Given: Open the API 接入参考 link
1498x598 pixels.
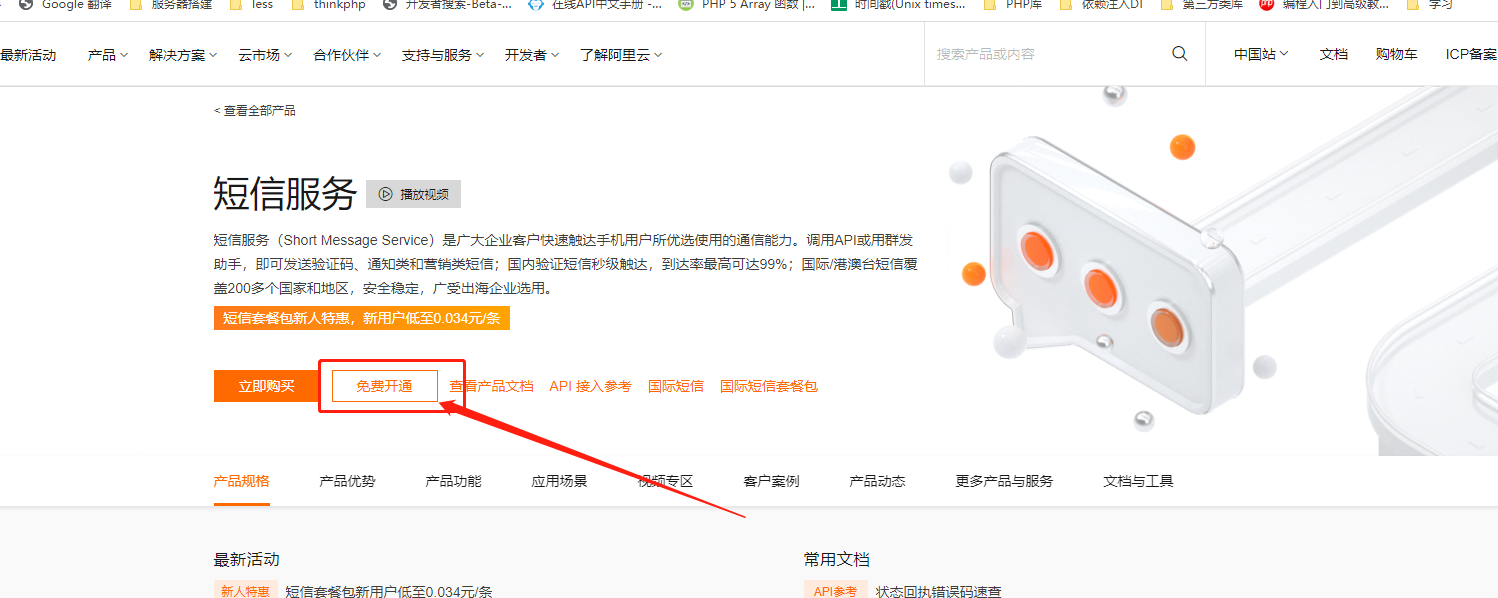Looking at the screenshot, I should click(x=590, y=386).
